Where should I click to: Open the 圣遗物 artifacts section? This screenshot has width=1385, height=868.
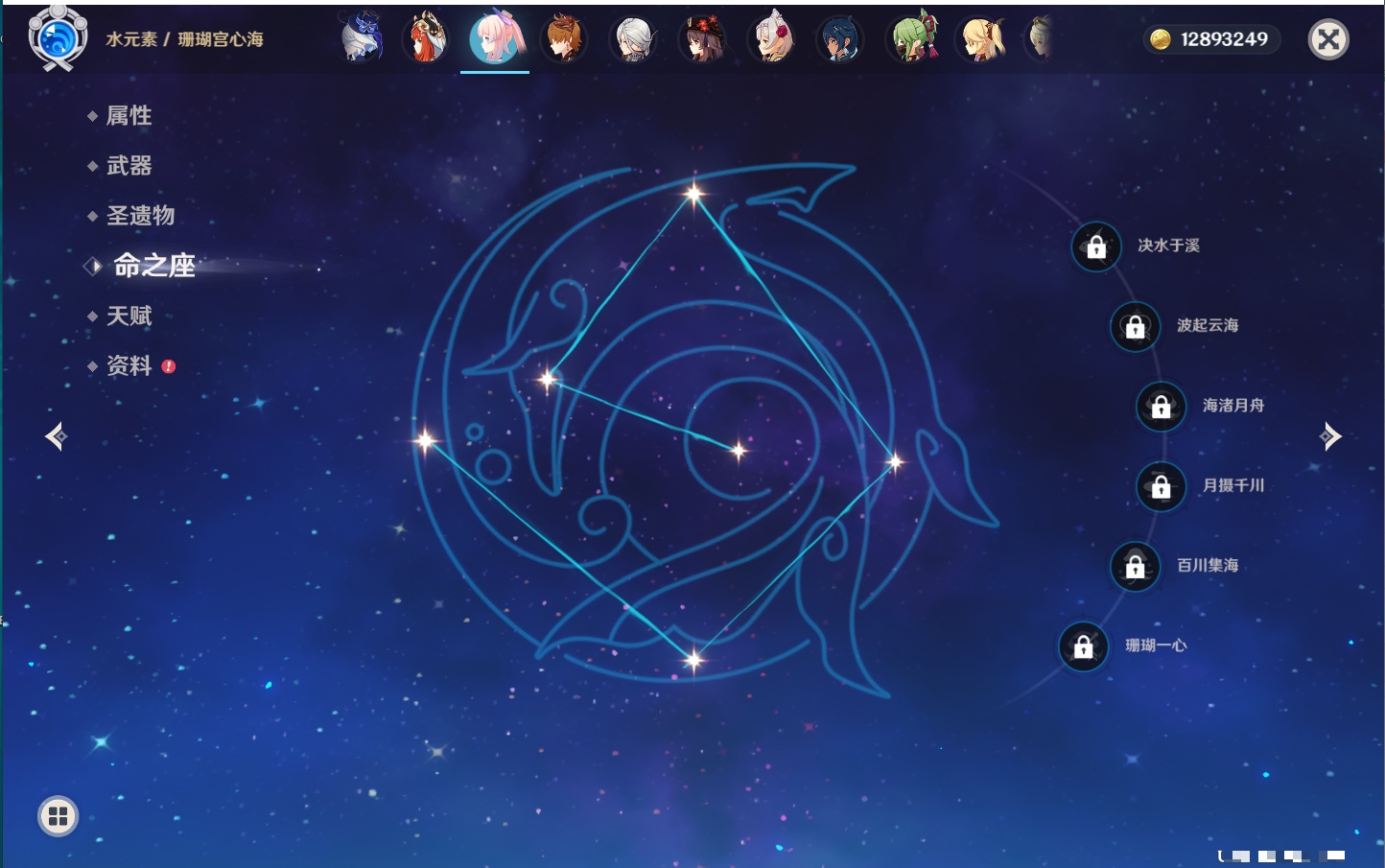tap(140, 216)
